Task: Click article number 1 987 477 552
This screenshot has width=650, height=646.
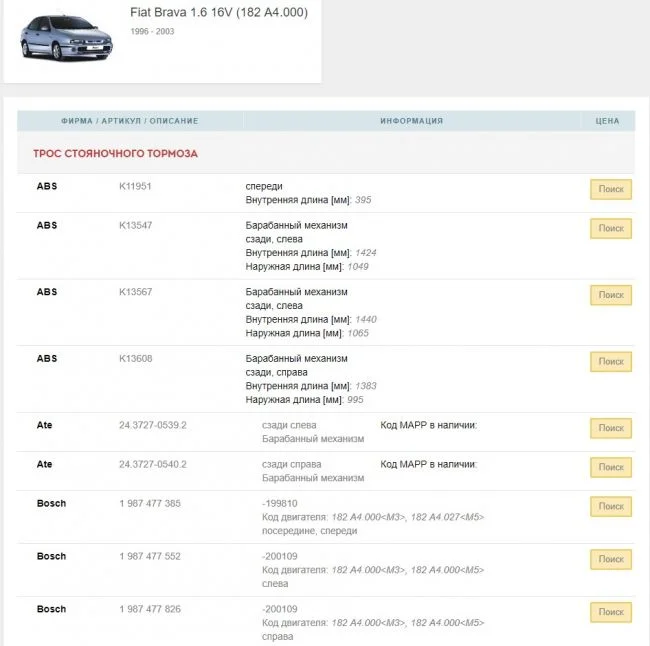Action: (150, 557)
